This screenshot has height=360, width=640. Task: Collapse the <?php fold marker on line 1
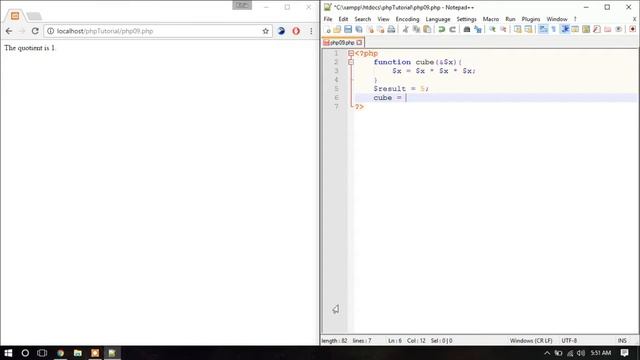[x=351, y=53]
